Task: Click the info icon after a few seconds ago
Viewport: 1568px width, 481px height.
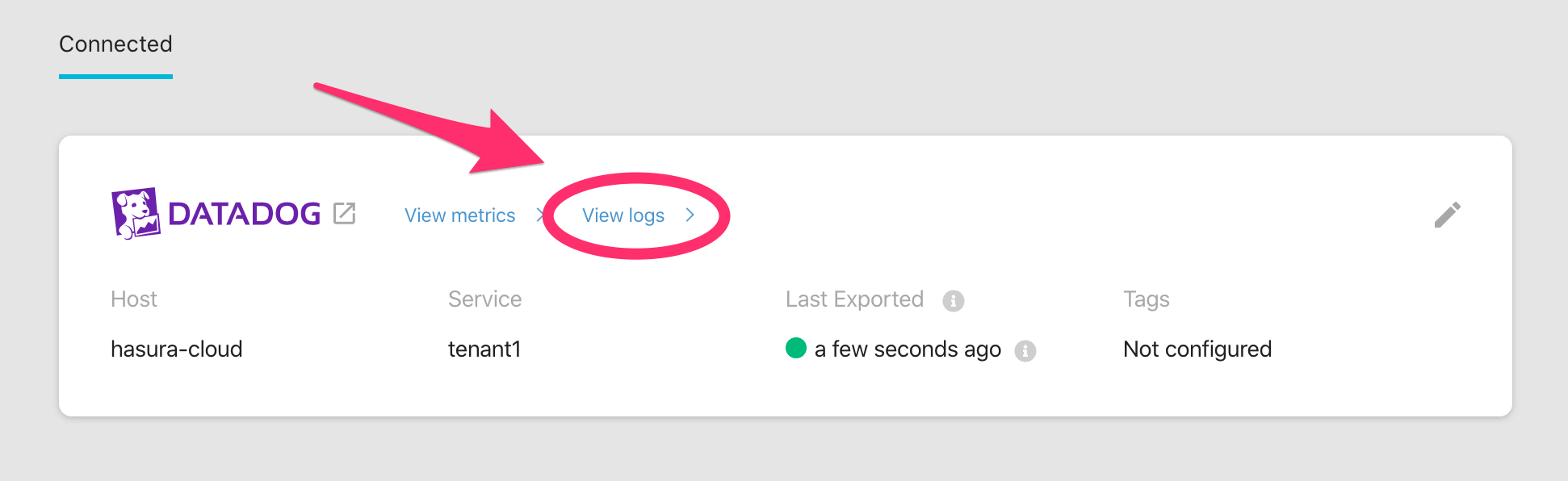Action: coord(1025,350)
